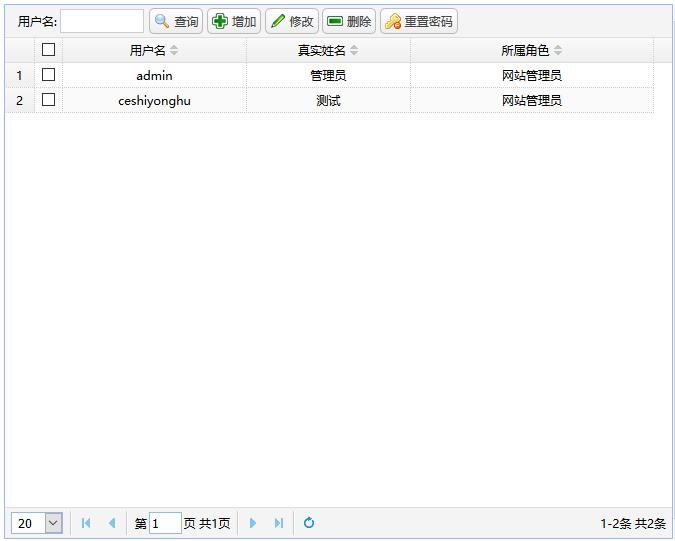Toggle the select-all checkbox in header
Image resolution: width=675 pixels, height=541 pixels.
tap(48, 50)
